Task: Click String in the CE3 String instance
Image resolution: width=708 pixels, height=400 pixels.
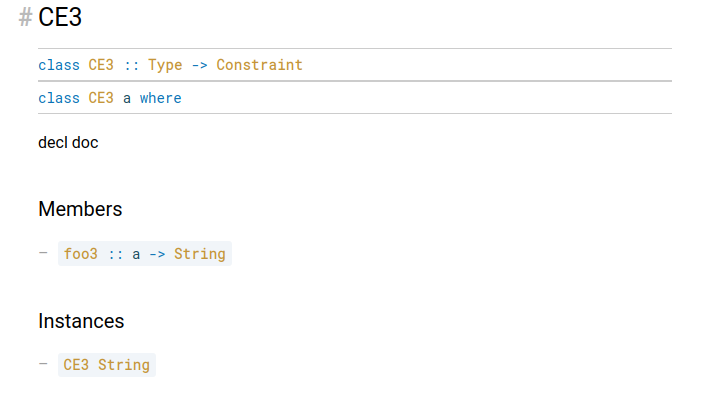Action: tap(124, 365)
